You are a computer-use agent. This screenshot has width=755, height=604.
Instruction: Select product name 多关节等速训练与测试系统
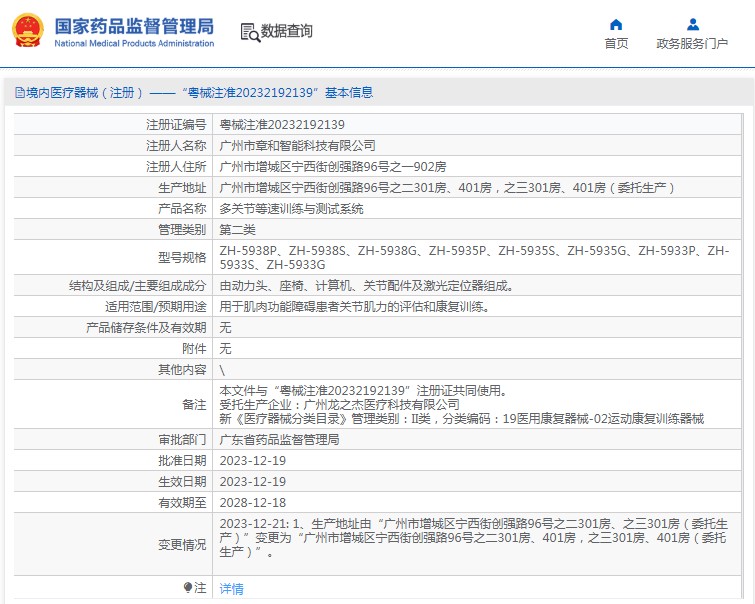pyautogui.click(x=291, y=209)
